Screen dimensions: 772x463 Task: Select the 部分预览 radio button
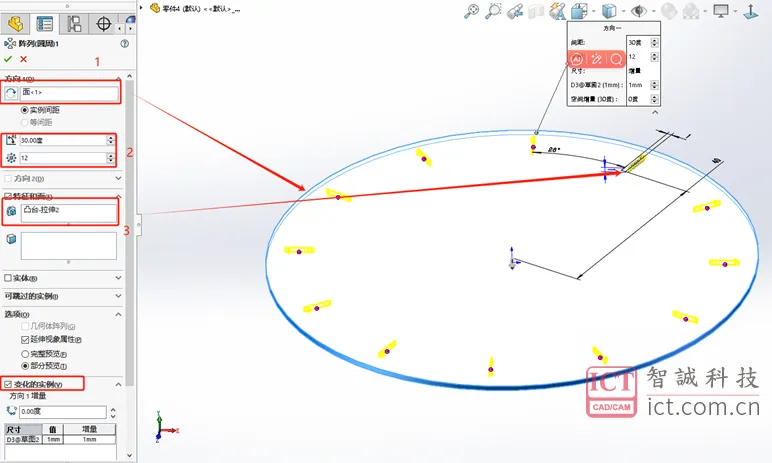(x=25, y=366)
